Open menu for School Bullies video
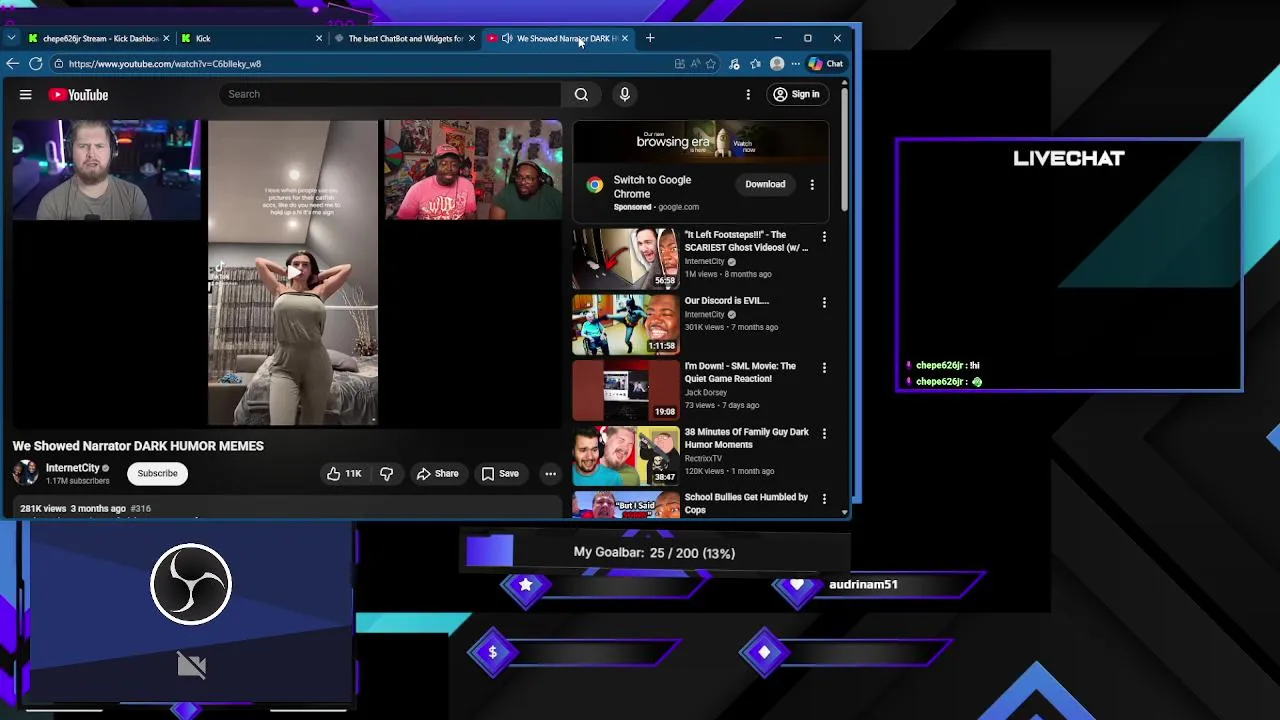This screenshot has width=1280, height=720. [x=824, y=498]
